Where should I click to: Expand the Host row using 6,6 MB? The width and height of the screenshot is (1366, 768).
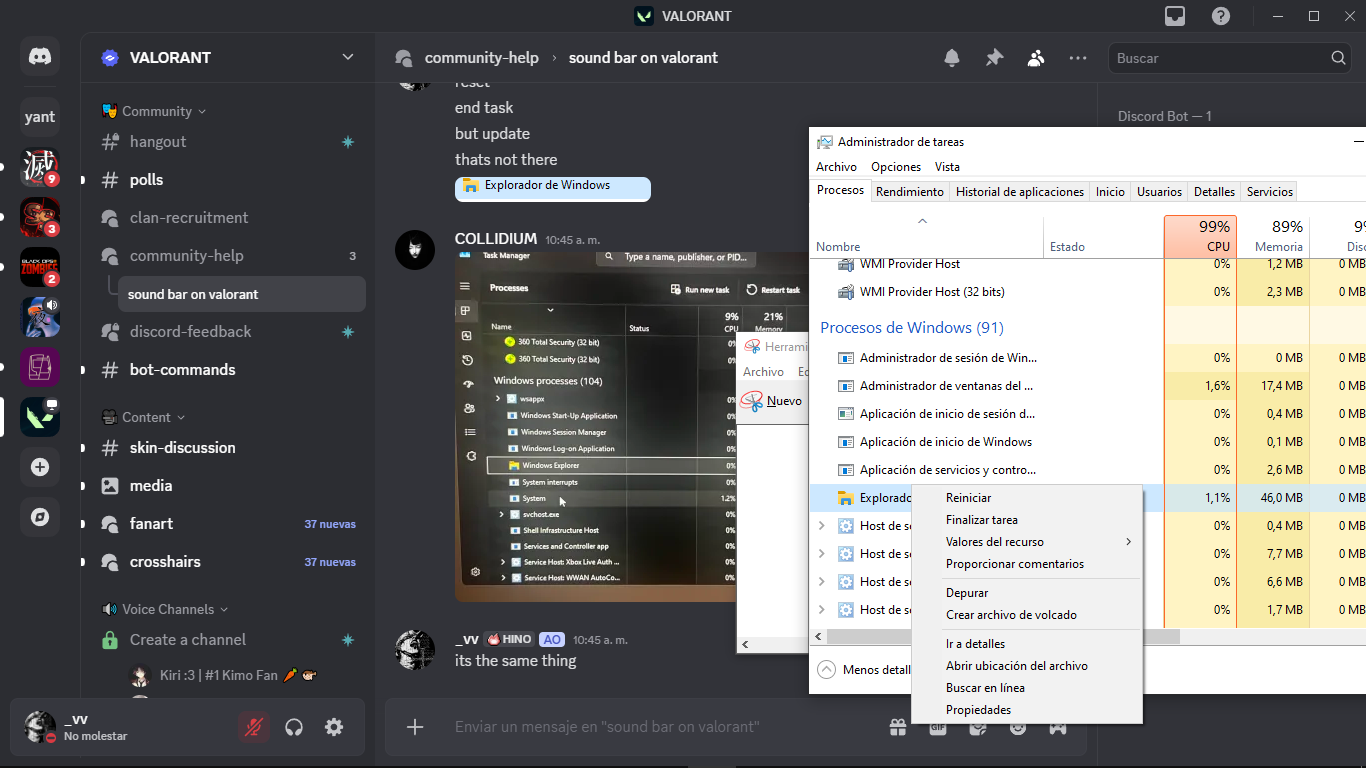tap(822, 581)
